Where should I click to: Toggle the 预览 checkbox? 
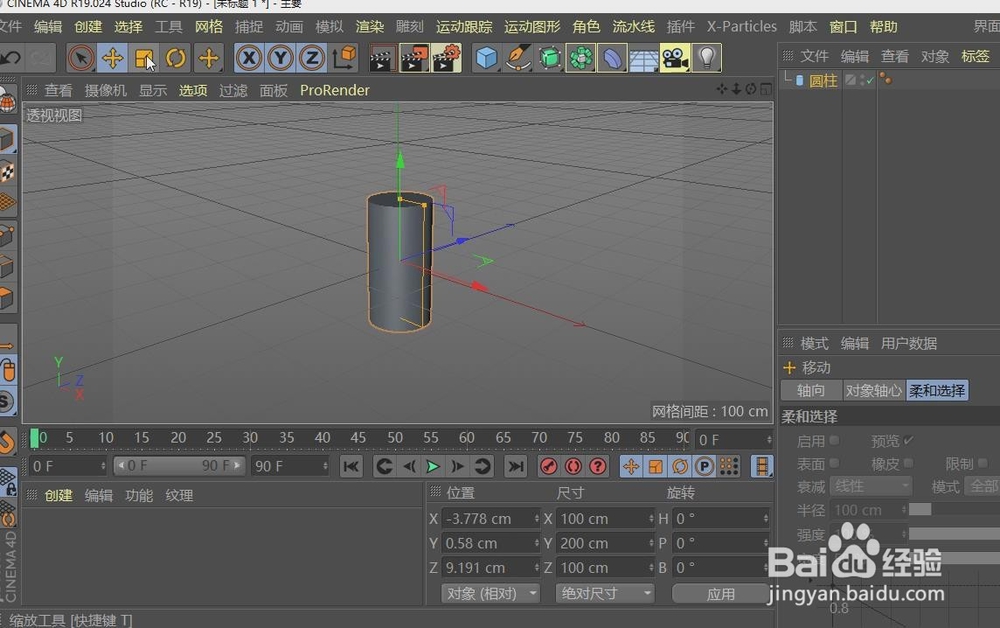(908, 440)
